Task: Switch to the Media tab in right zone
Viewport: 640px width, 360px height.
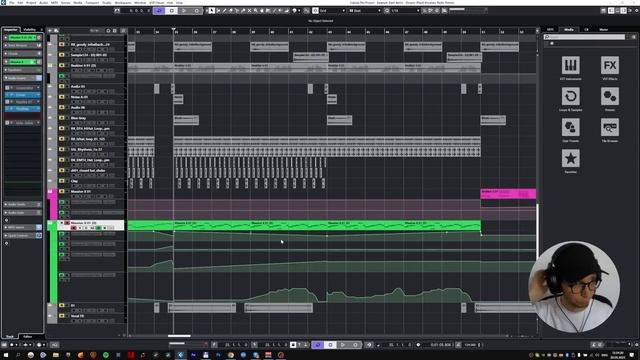Action: [569, 29]
